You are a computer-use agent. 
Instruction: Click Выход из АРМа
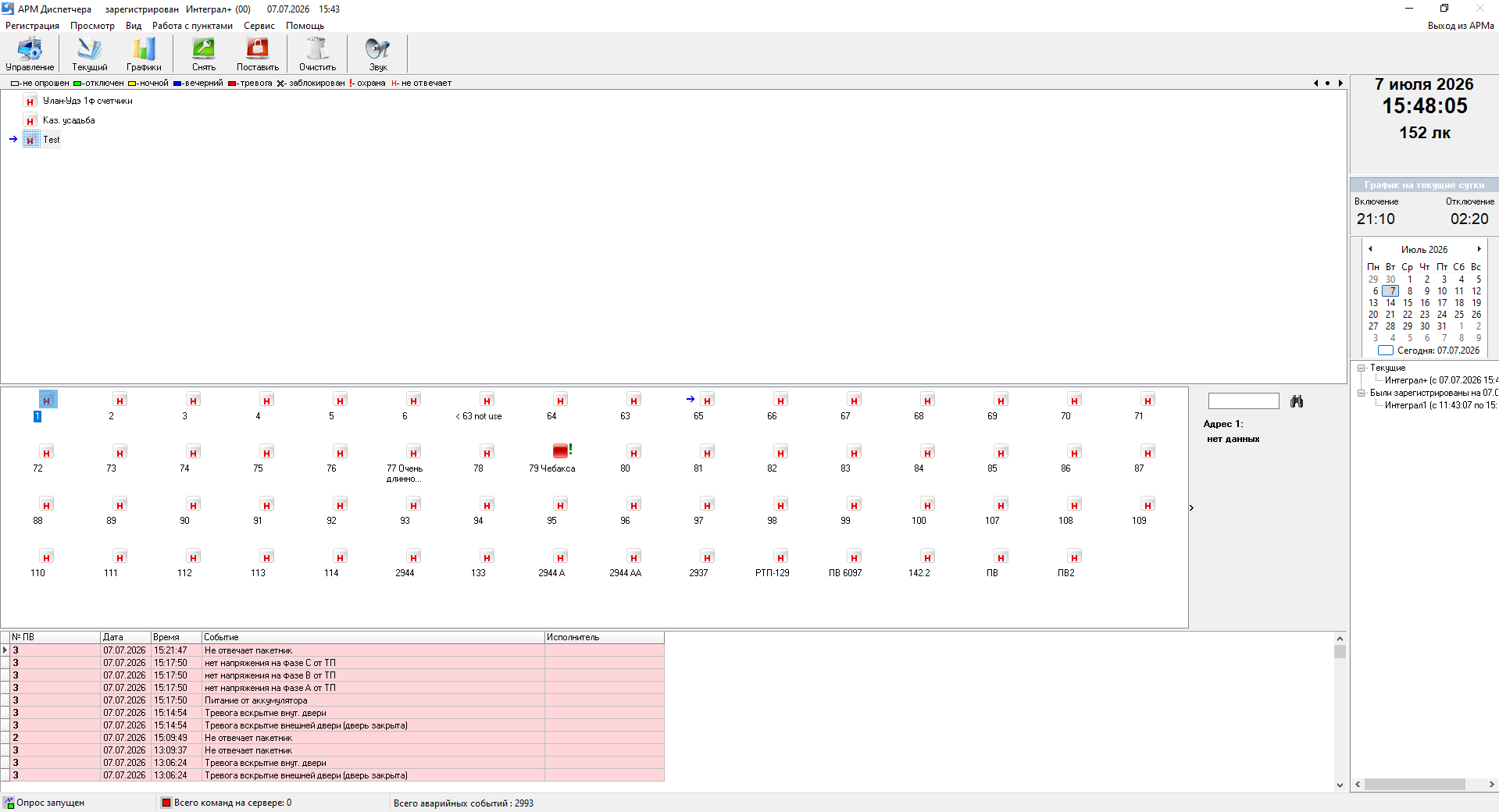click(x=1461, y=26)
